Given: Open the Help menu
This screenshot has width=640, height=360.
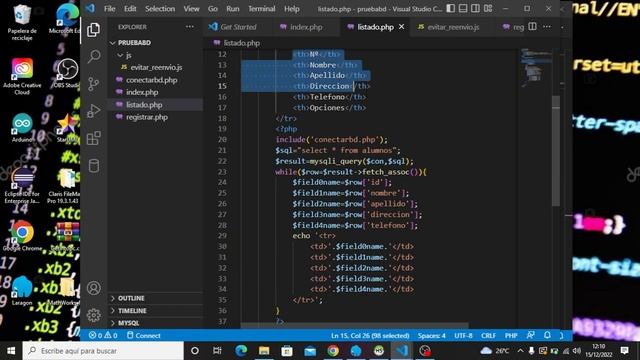Looking at the screenshot, I should (x=291, y=9).
